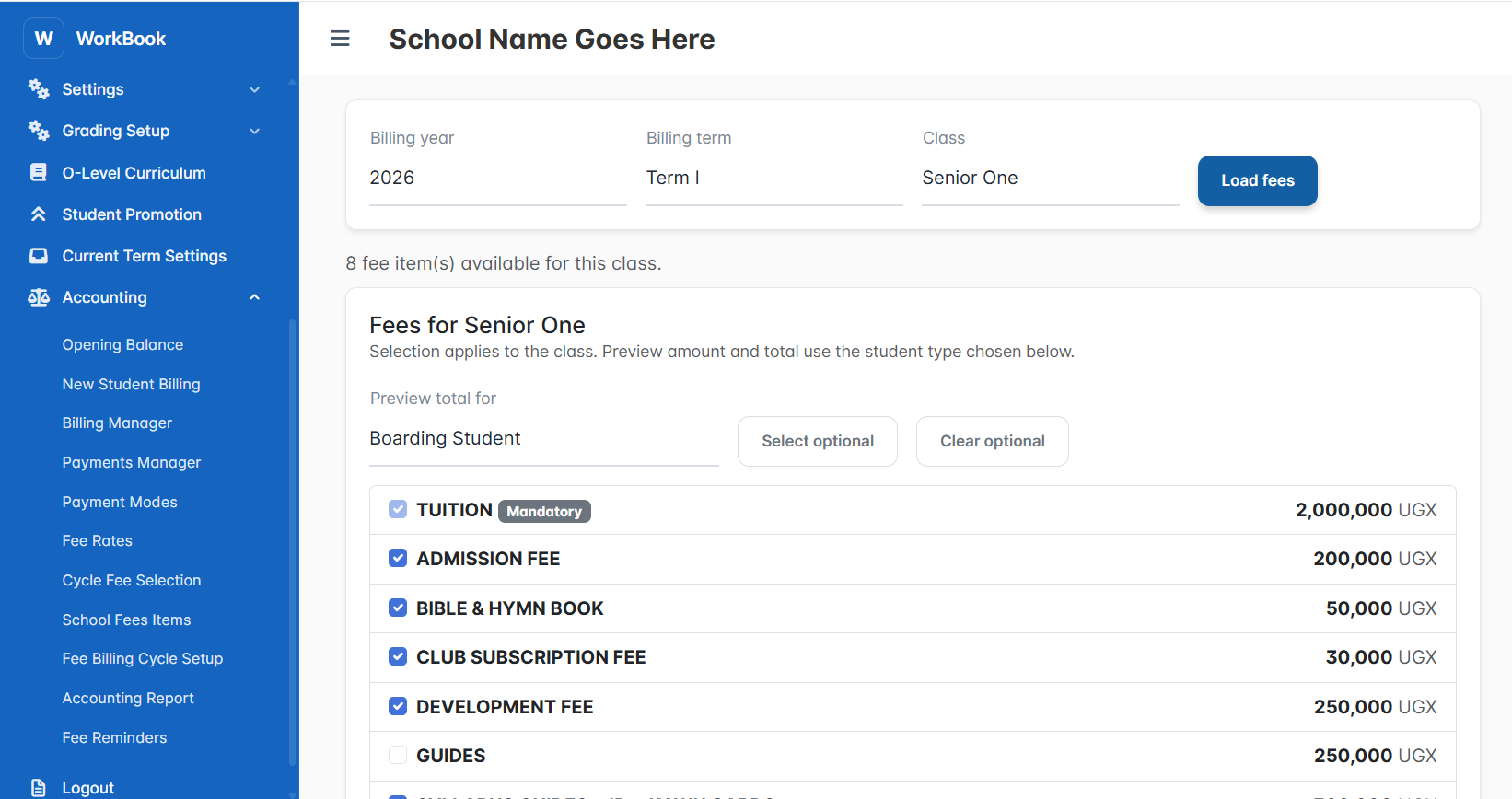1512x799 pixels.
Task: Uncheck the DEVELOPMENT FEE checkbox
Action: (398, 706)
